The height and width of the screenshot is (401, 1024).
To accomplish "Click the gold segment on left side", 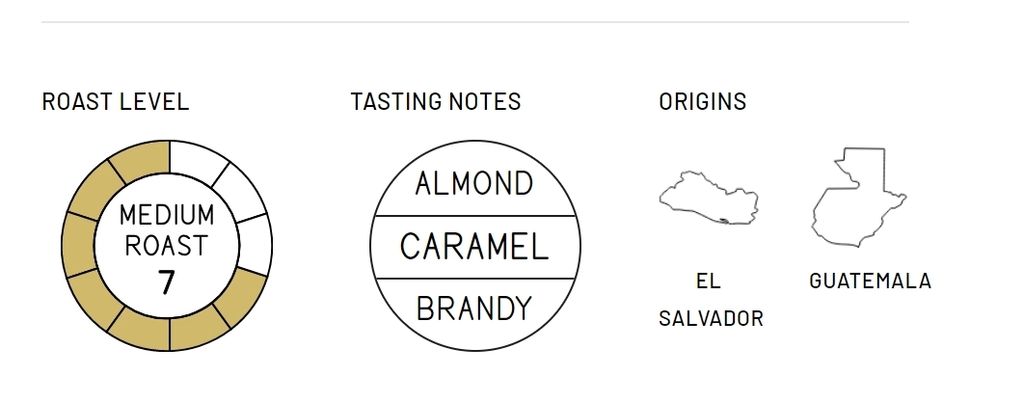I will (x=78, y=246).
